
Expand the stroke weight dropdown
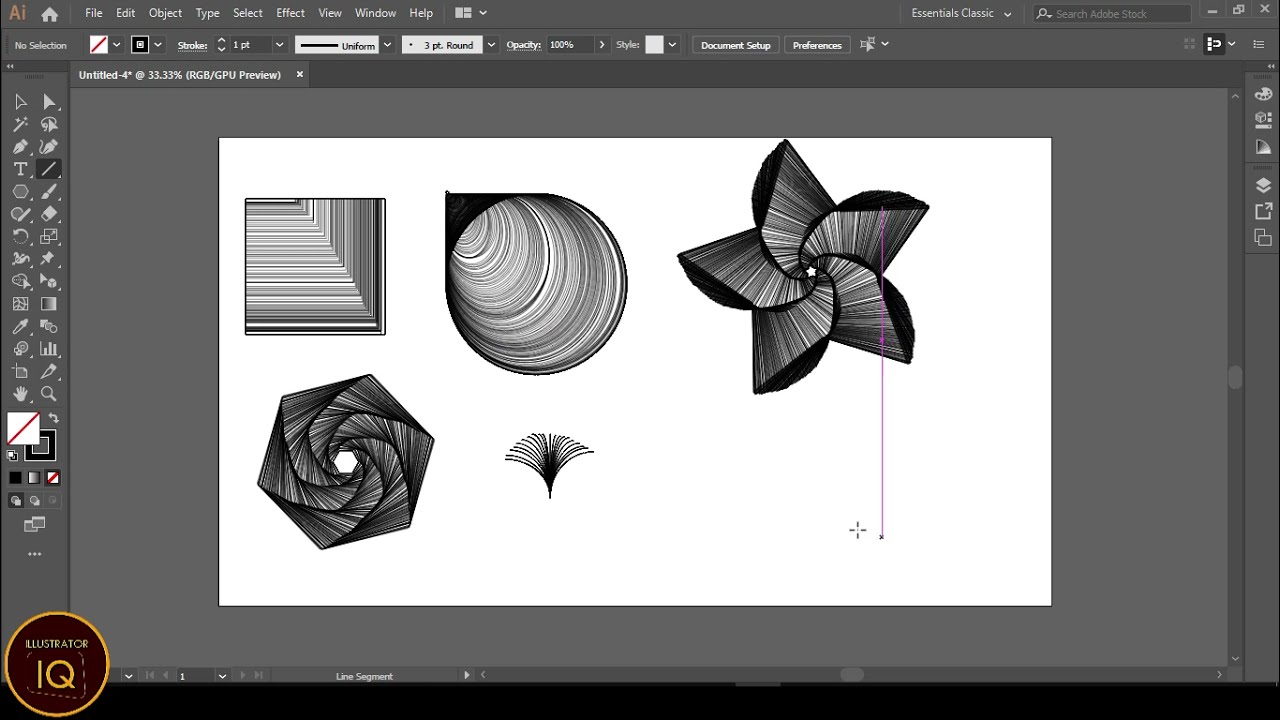(279, 45)
